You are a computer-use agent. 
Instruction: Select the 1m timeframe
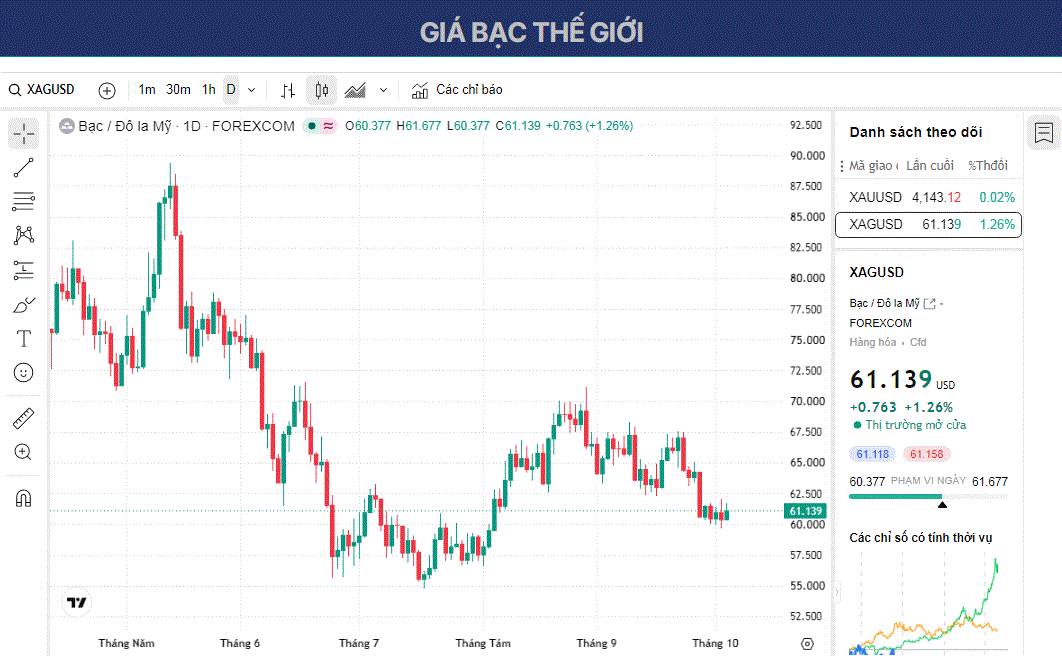pos(147,90)
